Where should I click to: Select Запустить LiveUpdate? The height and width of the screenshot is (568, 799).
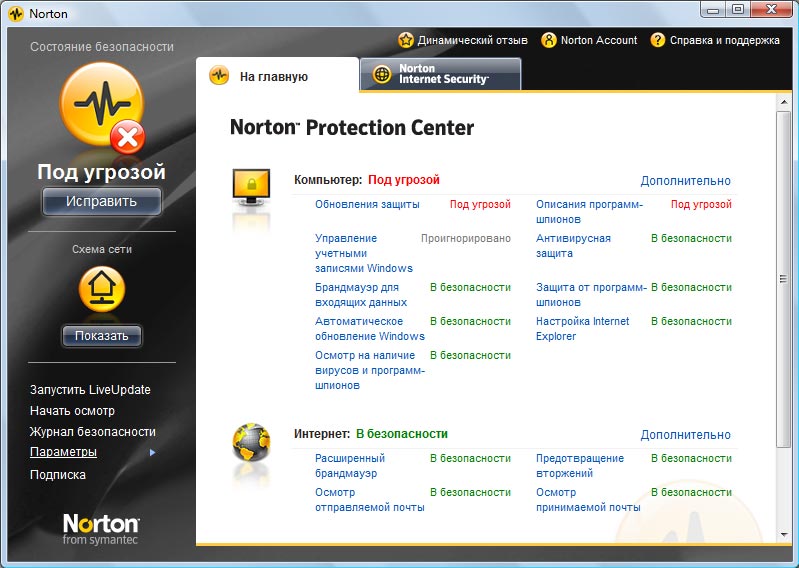90,390
